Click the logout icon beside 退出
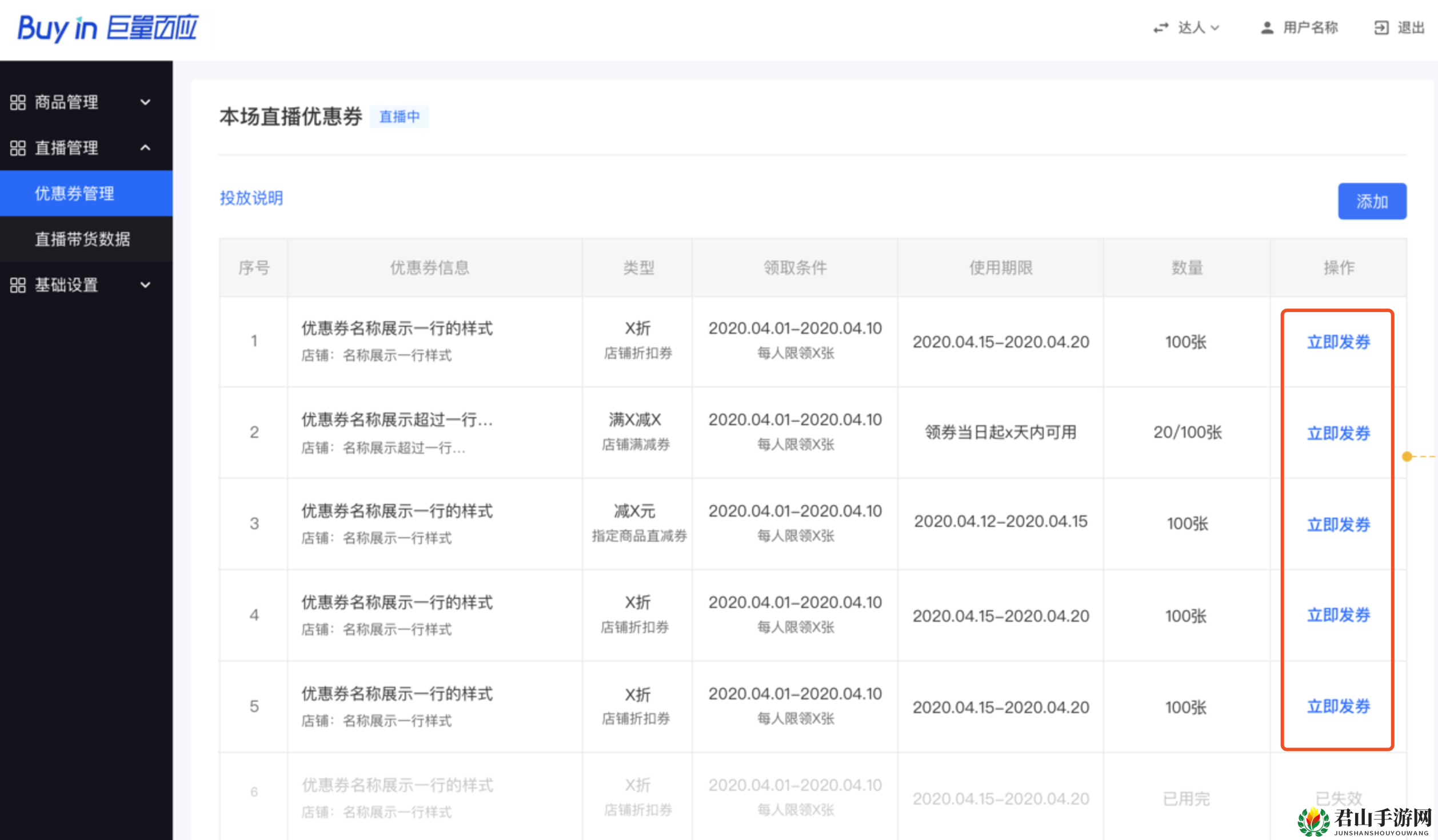This screenshot has width=1438, height=840. (x=1381, y=27)
